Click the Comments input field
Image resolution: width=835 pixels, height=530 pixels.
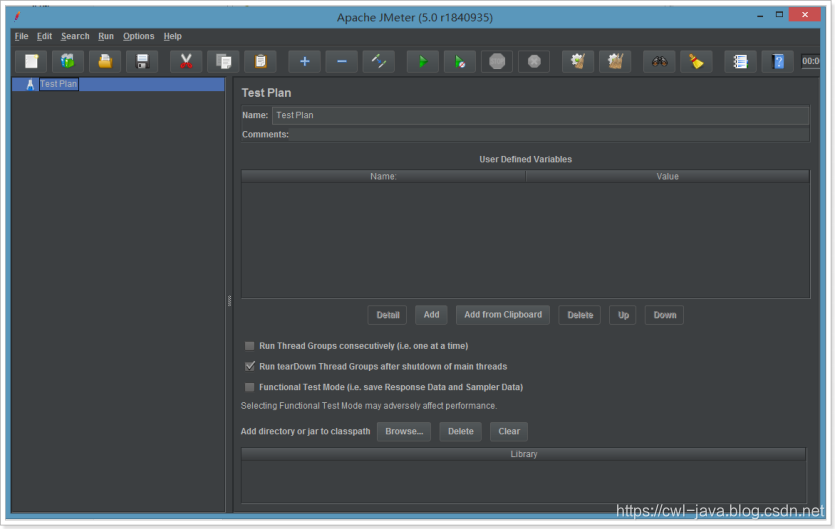coord(550,134)
